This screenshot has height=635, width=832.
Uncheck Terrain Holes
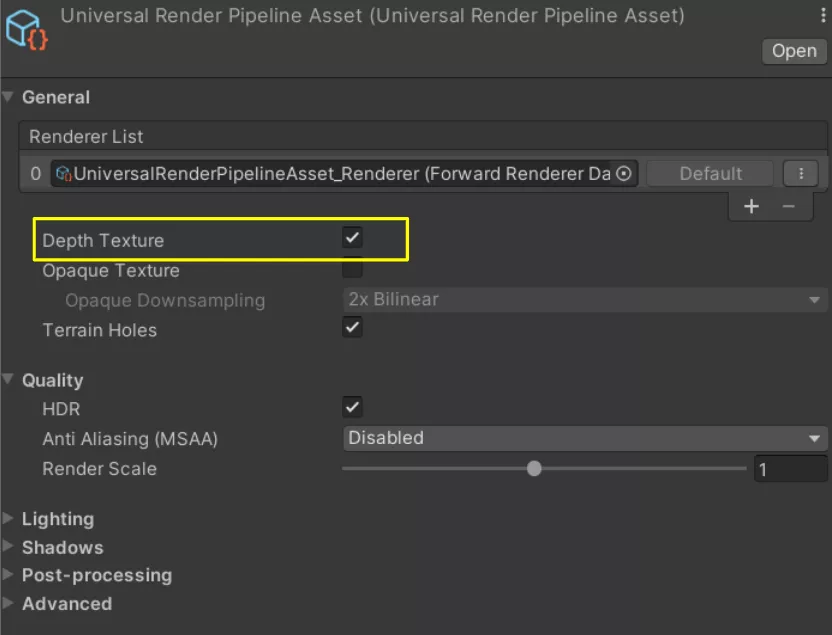(x=352, y=327)
